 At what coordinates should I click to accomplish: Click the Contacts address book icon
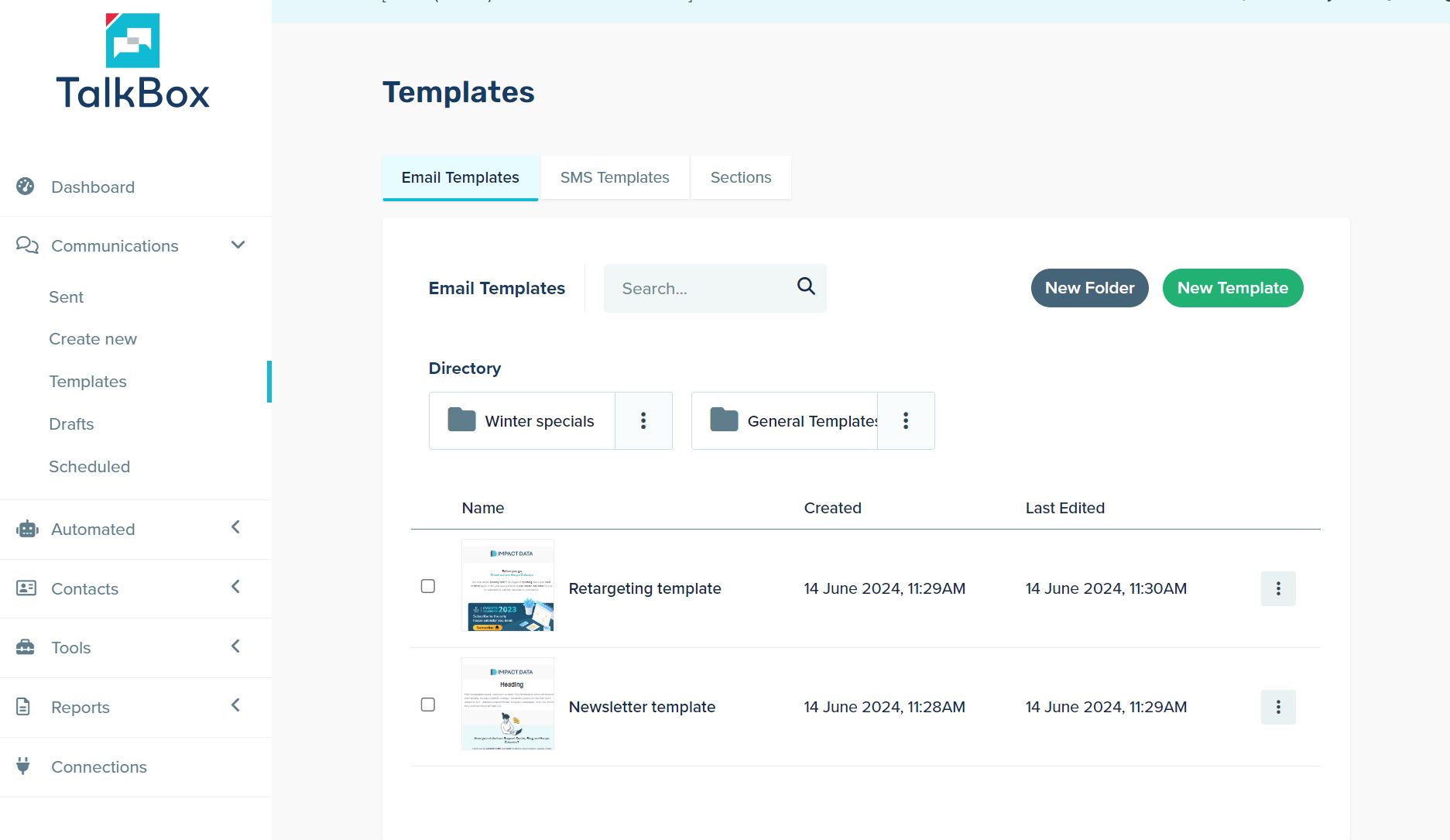pyautogui.click(x=26, y=588)
